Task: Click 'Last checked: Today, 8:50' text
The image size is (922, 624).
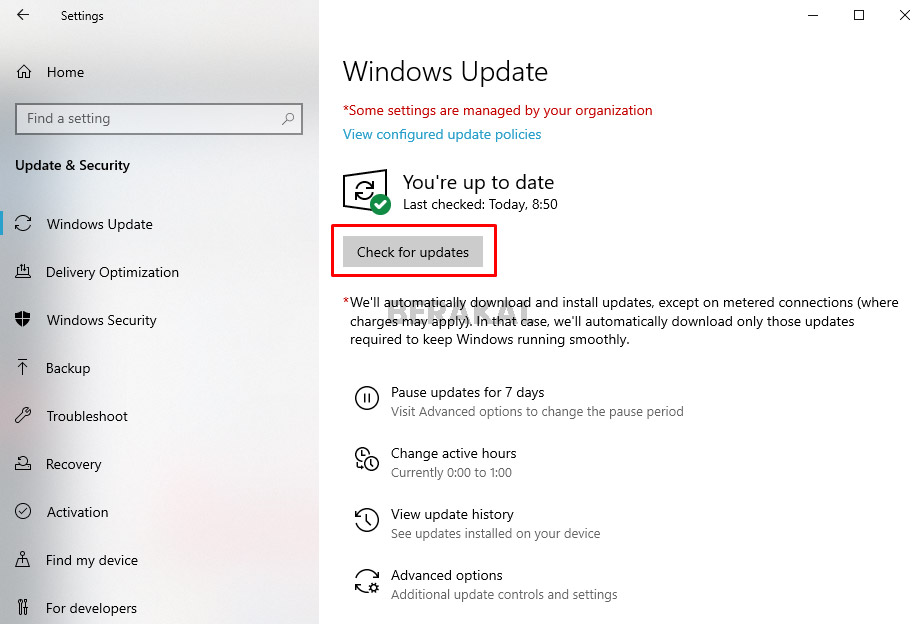Action: pos(480,204)
